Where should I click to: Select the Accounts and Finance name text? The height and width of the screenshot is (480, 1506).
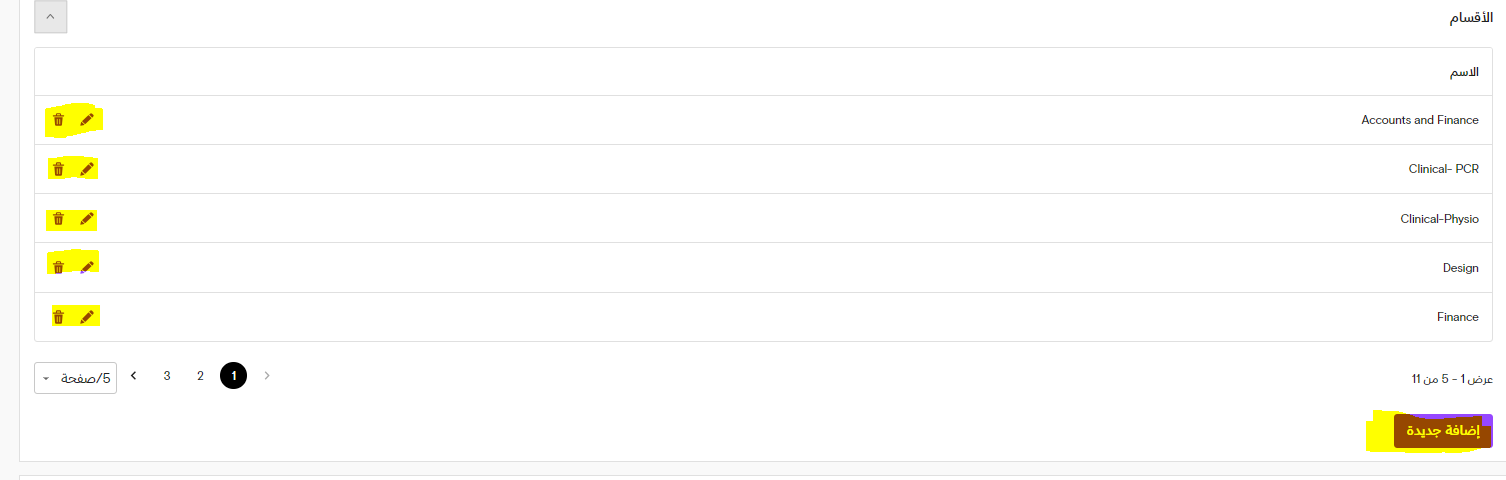(1420, 120)
